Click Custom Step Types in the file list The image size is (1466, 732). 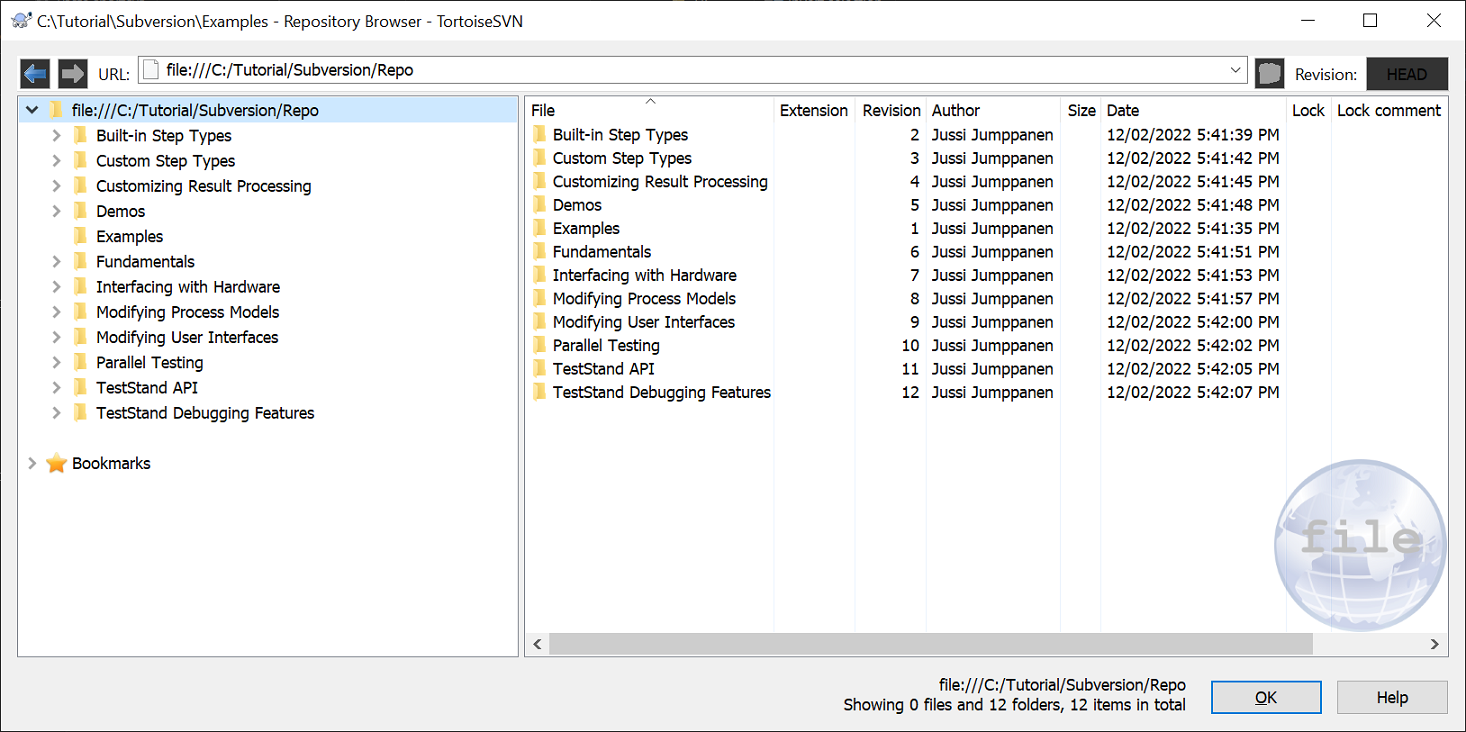622,158
